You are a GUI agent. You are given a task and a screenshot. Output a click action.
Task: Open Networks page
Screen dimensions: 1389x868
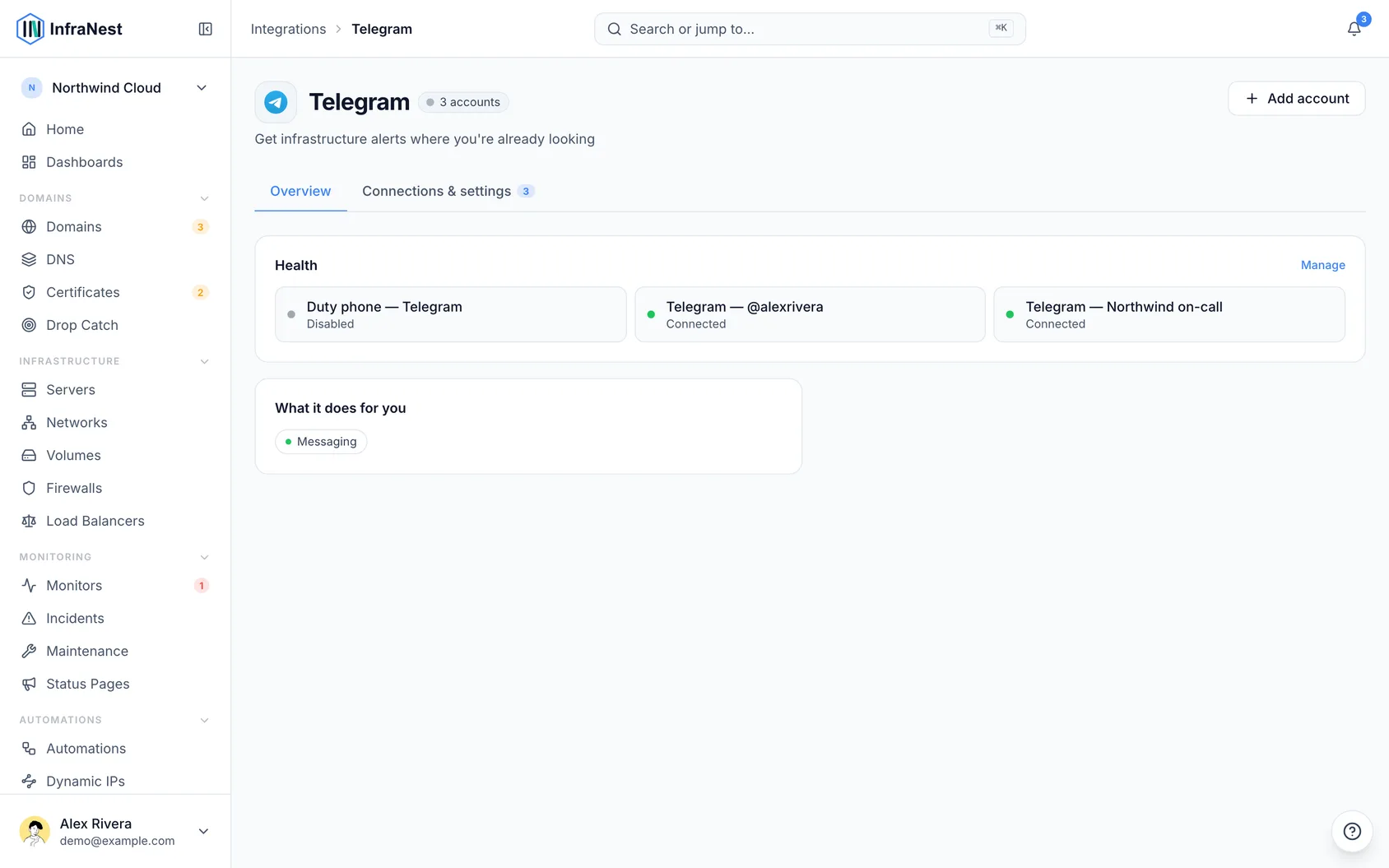(115, 422)
